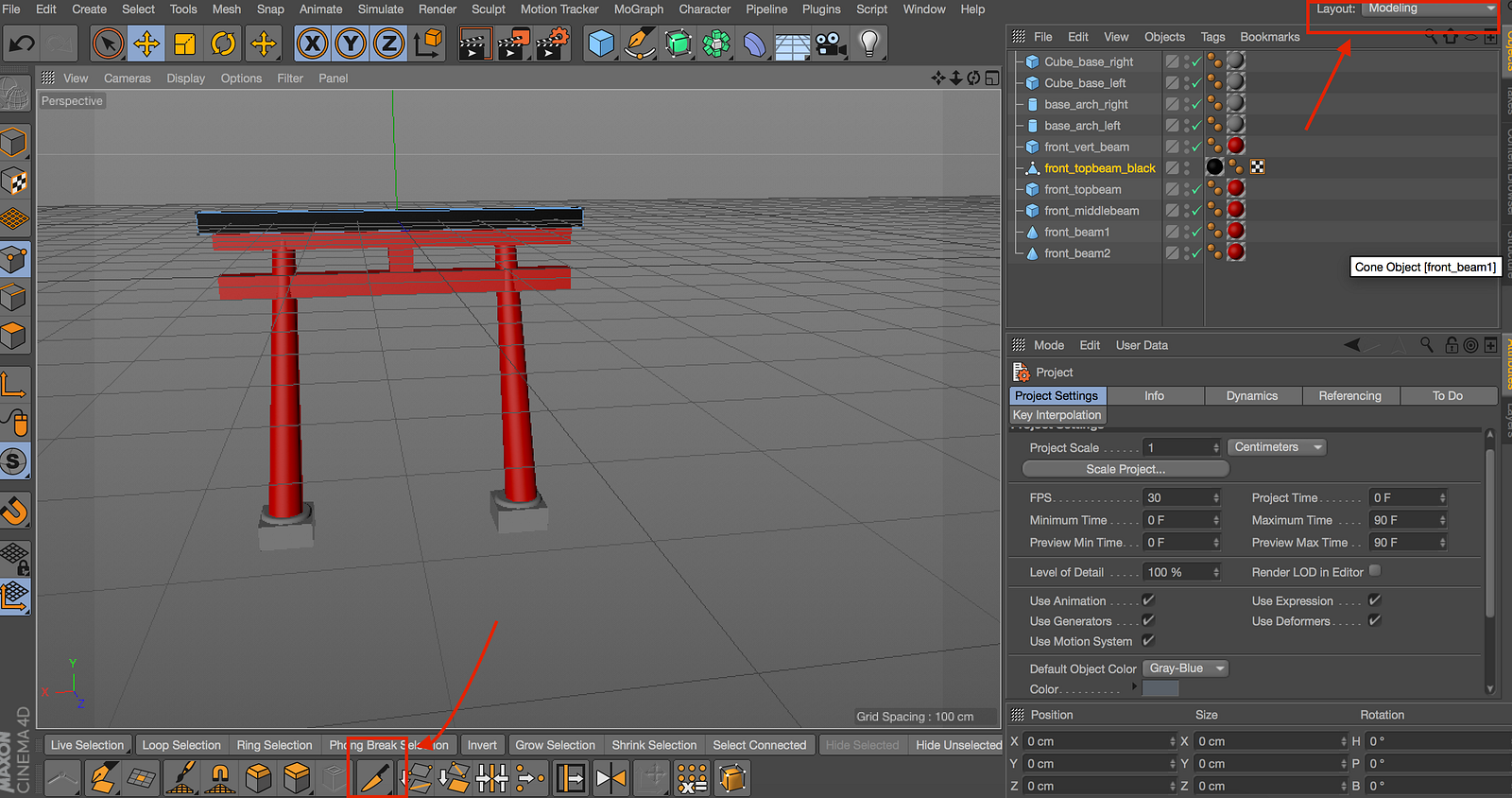Viewport: 1512px width, 798px height.
Task: Click the Scale Project button
Action: tap(1125, 469)
